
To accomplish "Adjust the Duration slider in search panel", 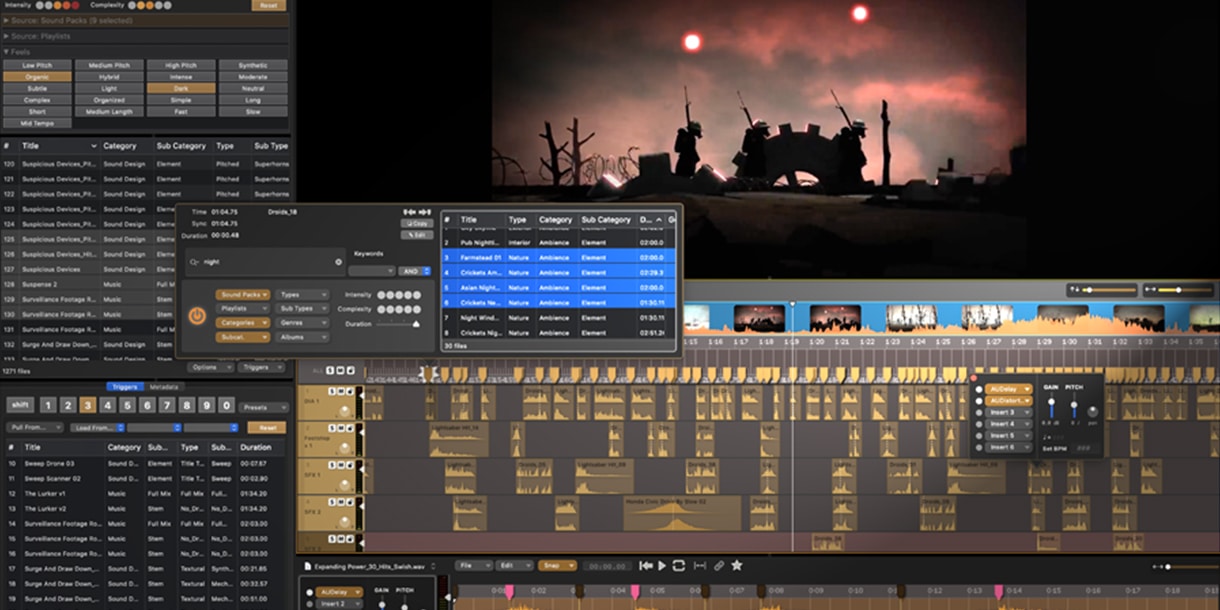I will [415, 324].
